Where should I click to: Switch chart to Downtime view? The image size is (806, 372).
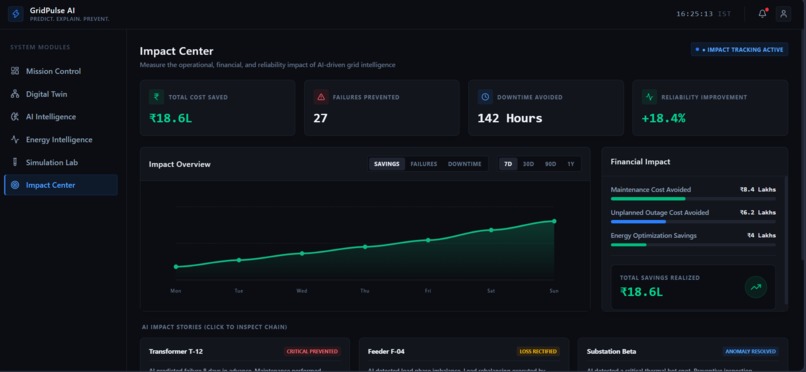click(465, 164)
